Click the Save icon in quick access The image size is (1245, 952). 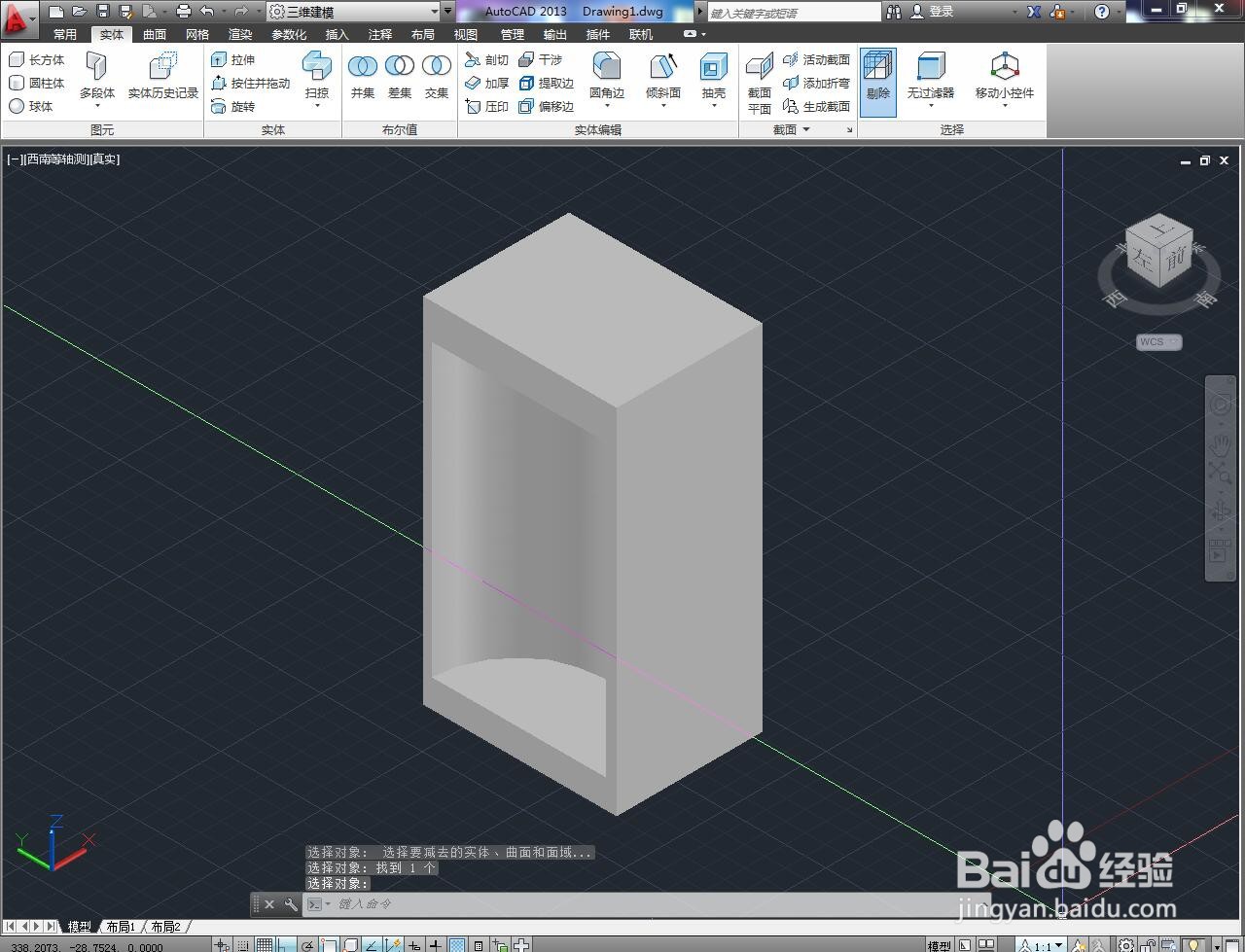click(103, 12)
